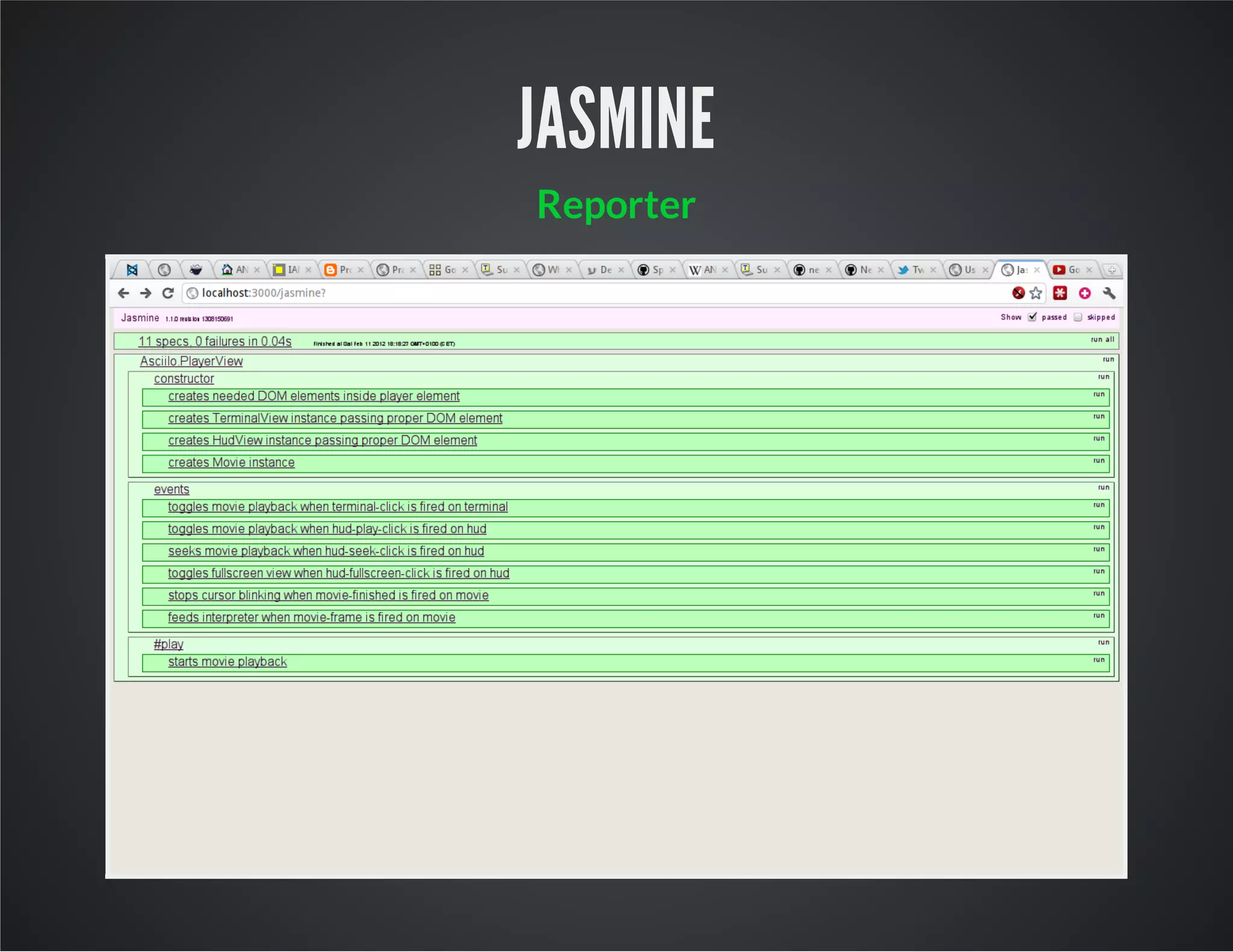Open the 11 specs, 0 failures summary link
This screenshot has height=952, width=1233.
[215, 342]
